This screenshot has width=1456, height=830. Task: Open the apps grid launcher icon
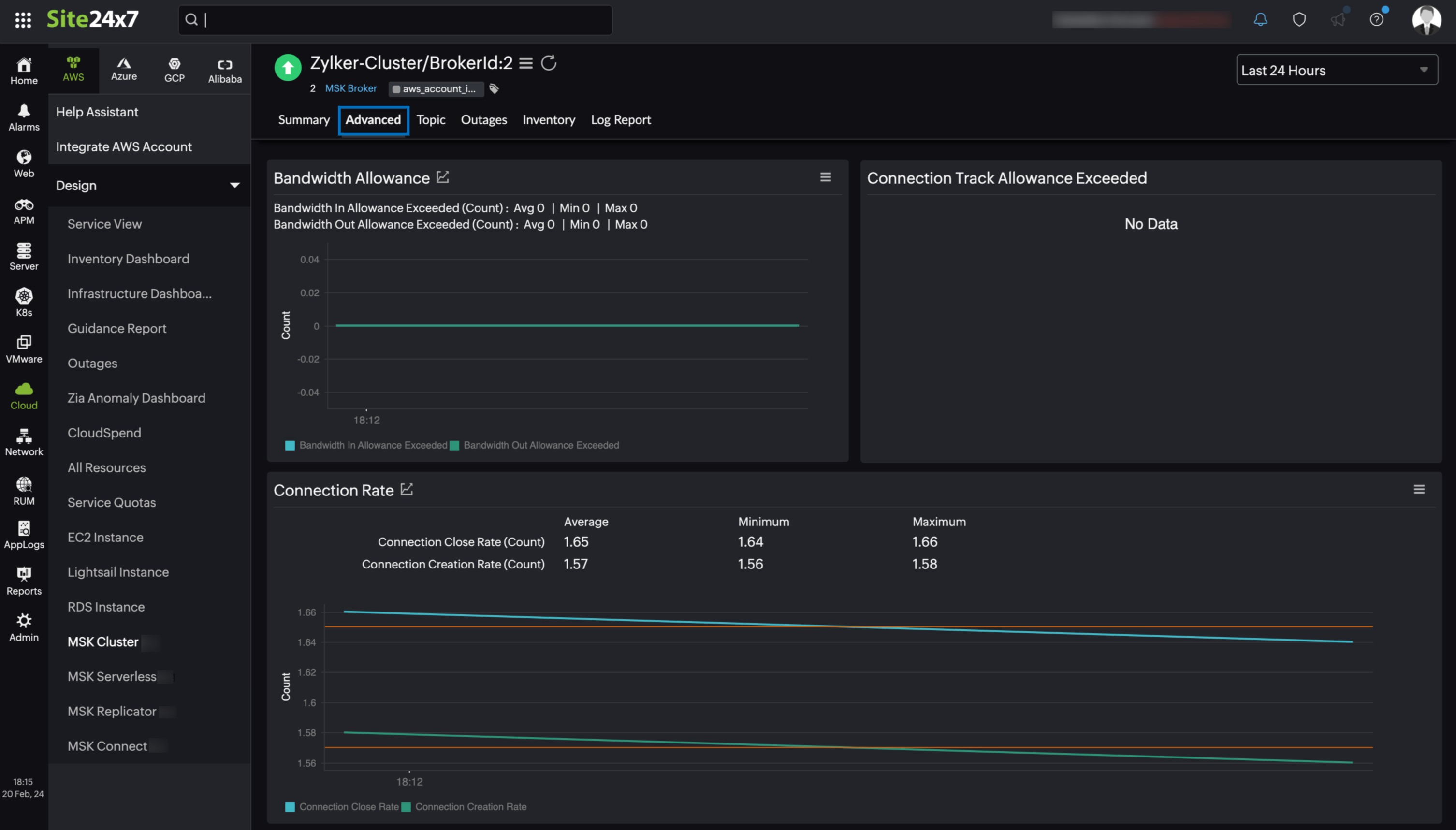pyautogui.click(x=23, y=20)
